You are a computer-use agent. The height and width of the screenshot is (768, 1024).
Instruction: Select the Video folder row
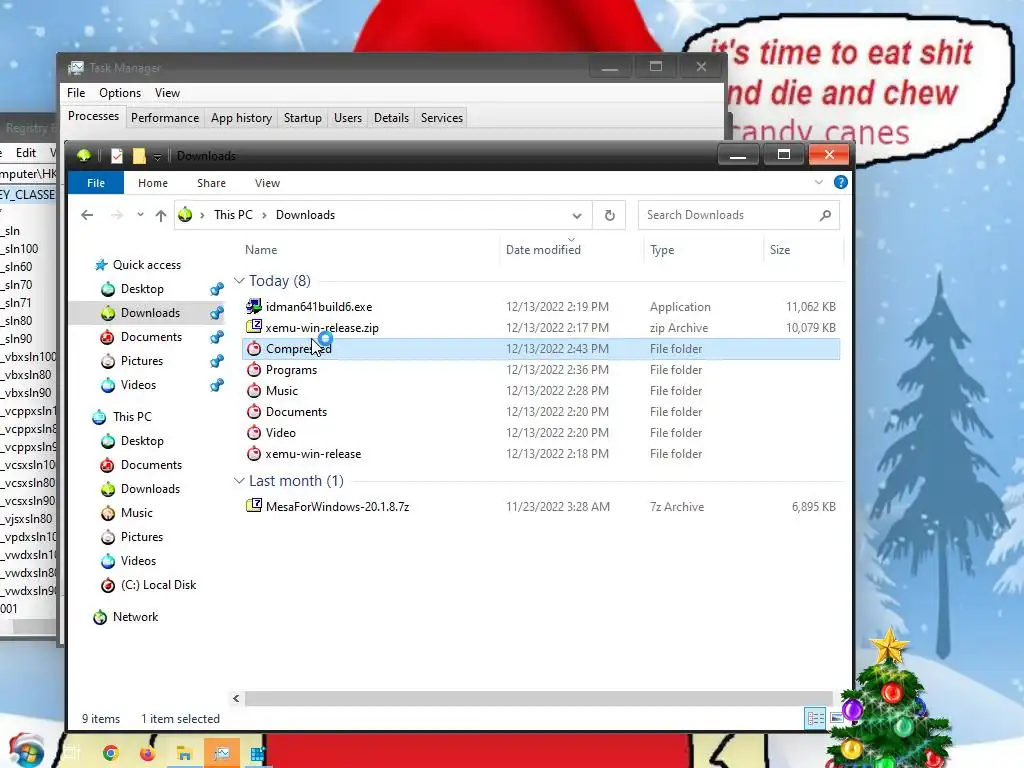[x=541, y=432]
